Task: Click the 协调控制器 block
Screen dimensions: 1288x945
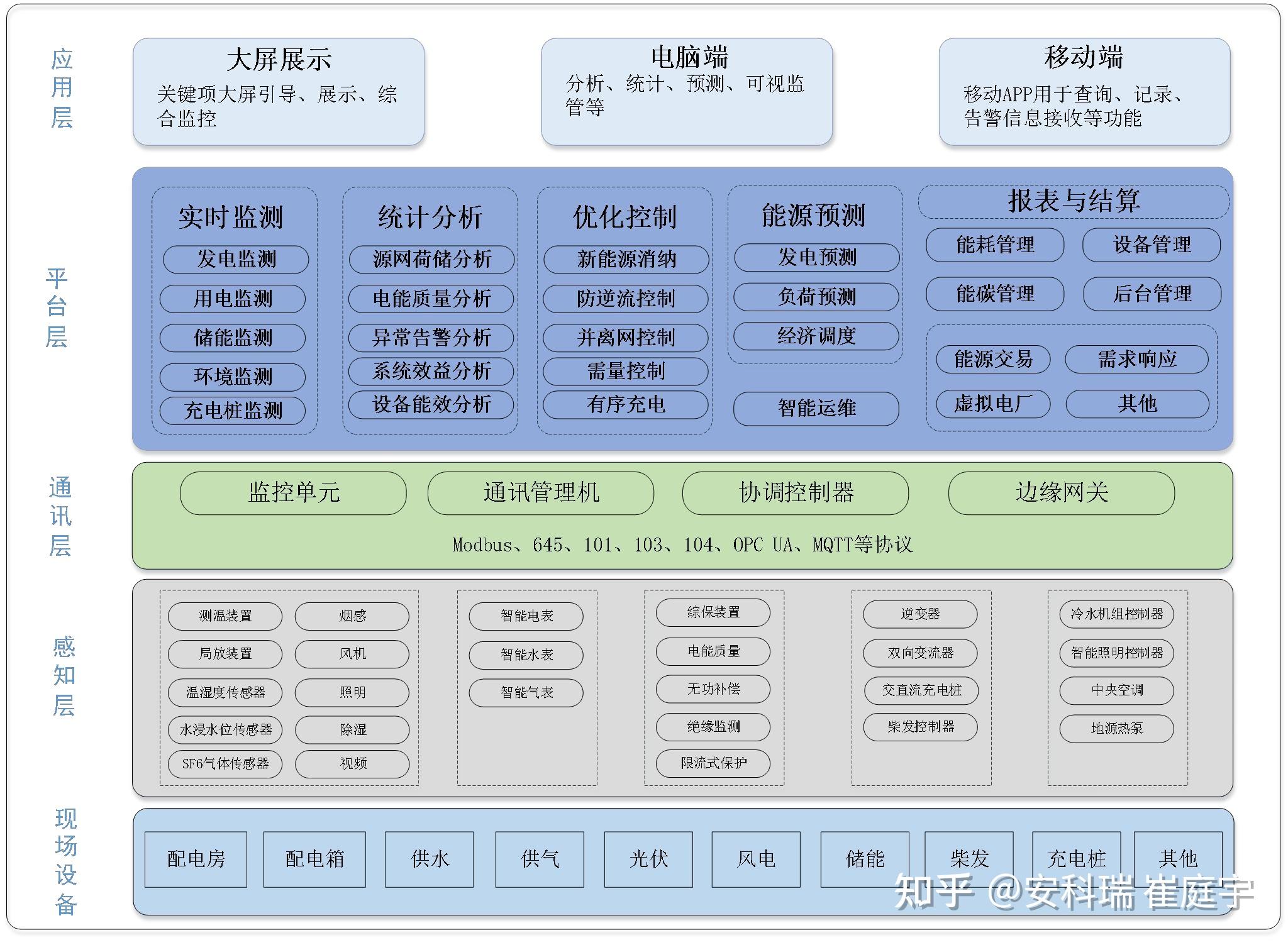Action: tap(796, 494)
